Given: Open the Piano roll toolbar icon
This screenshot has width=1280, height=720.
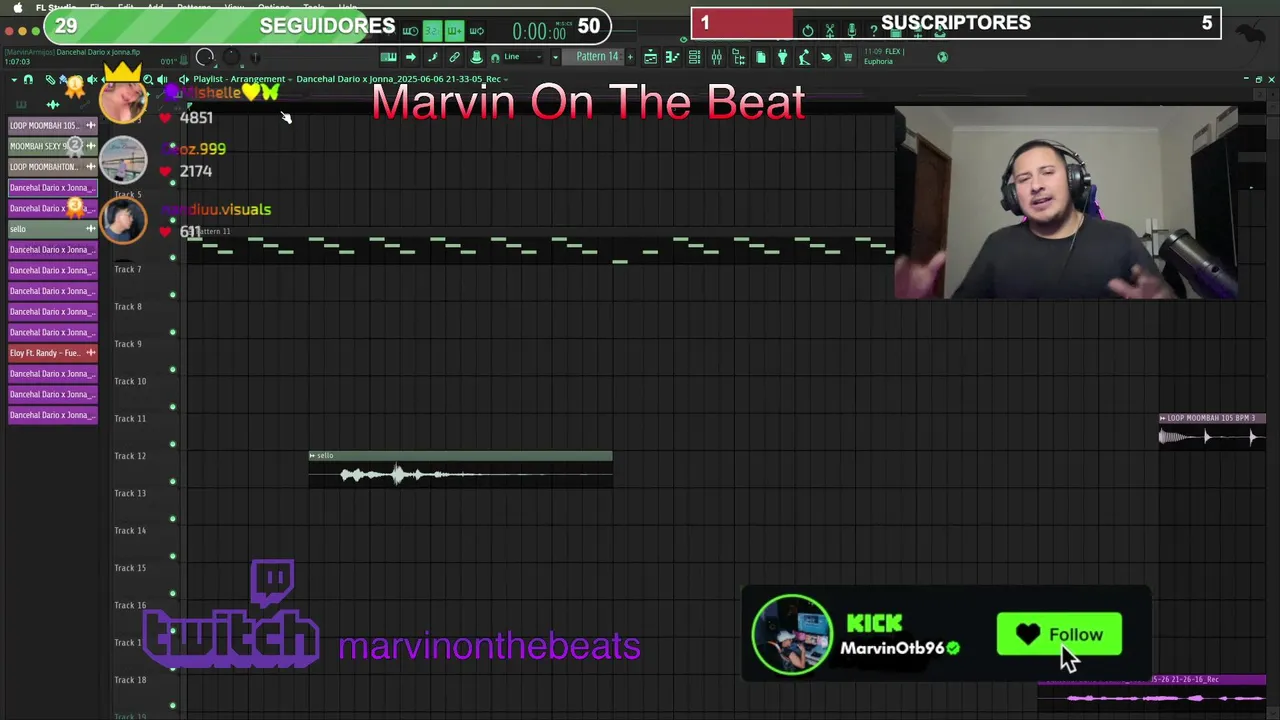Looking at the screenshot, I should (673, 57).
